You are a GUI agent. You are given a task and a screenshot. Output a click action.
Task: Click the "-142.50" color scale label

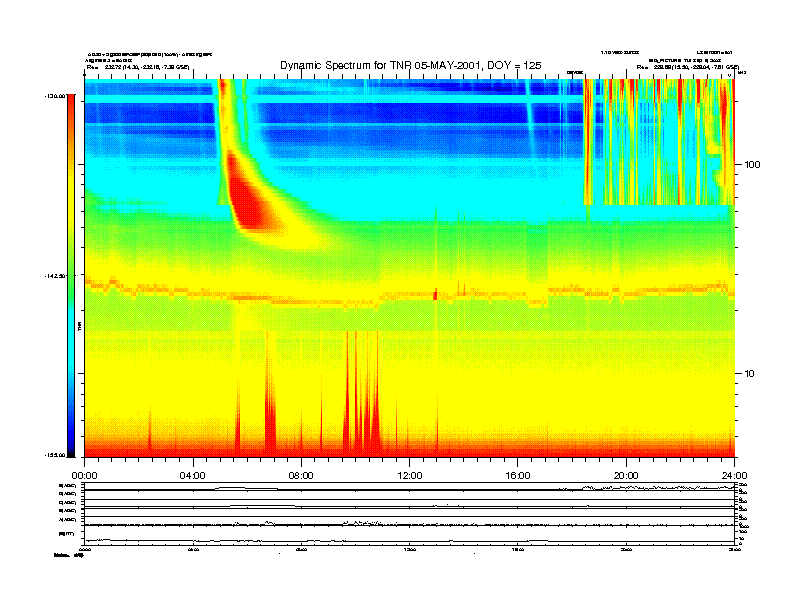click(x=55, y=276)
